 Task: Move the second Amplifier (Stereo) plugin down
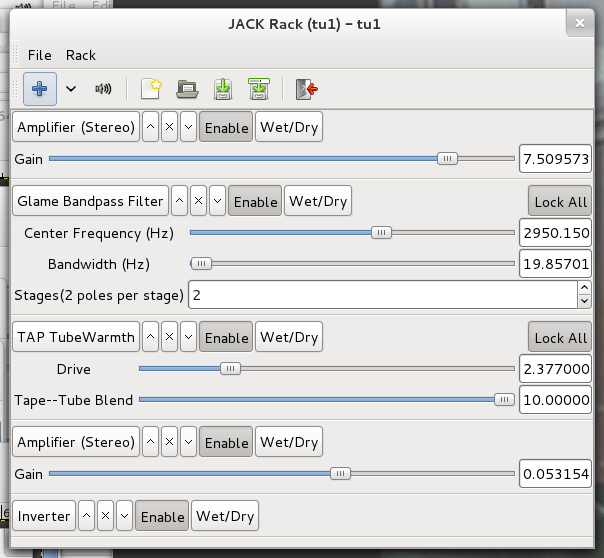(188, 442)
